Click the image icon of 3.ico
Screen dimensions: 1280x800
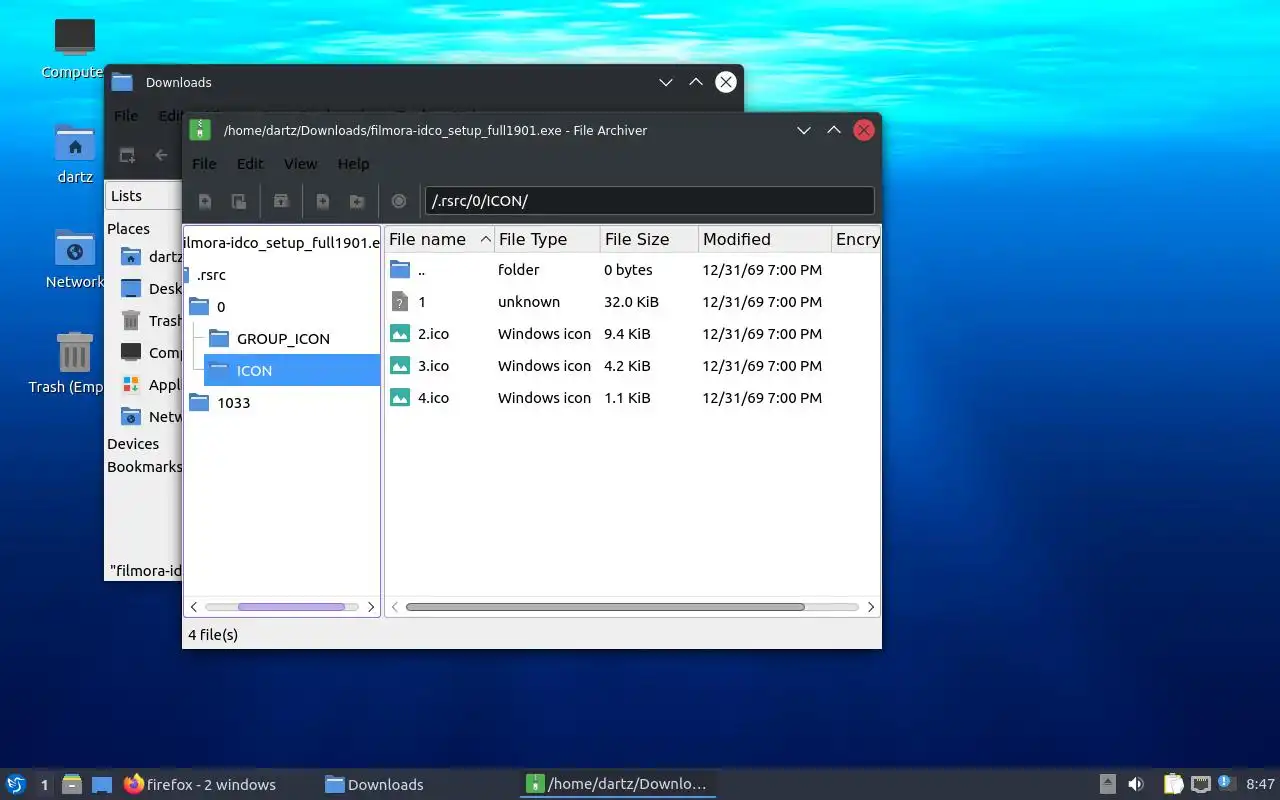pos(400,365)
